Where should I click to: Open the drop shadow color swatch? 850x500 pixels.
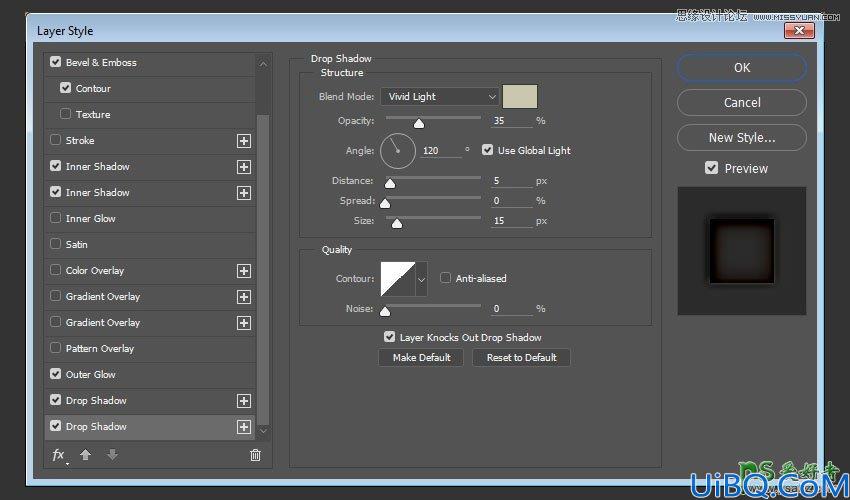tap(520, 97)
